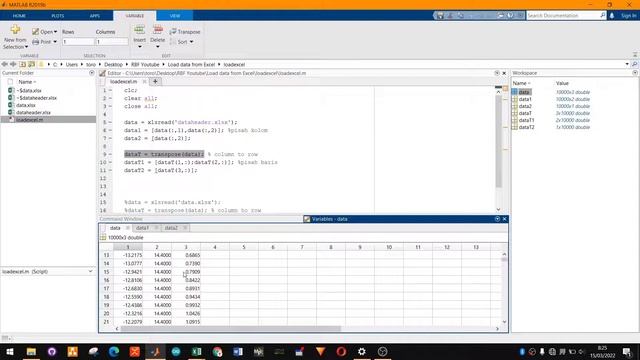Click column 2 header in Variables table

click(x=157, y=247)
